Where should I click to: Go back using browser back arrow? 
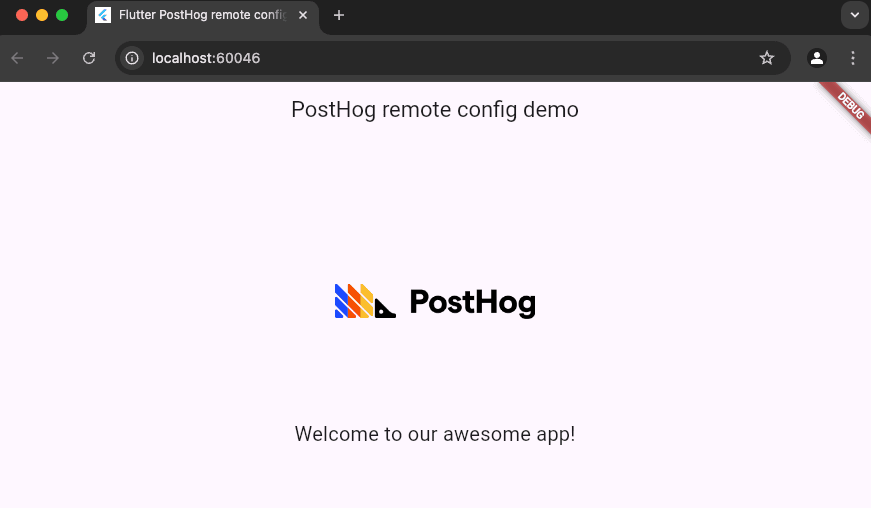(17, 58)
